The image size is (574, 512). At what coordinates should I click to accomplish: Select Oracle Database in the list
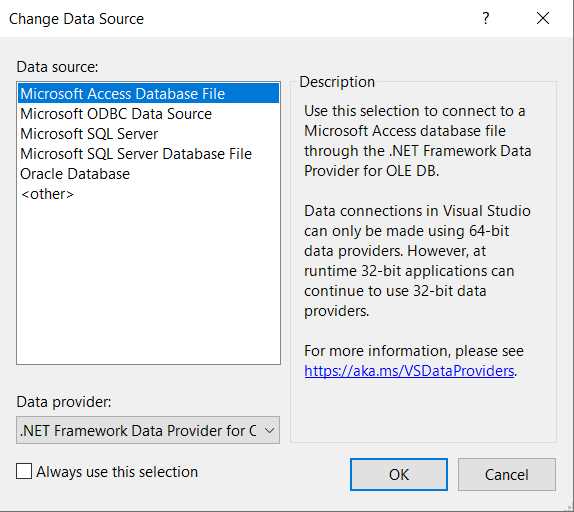click(x=149, y=174)
